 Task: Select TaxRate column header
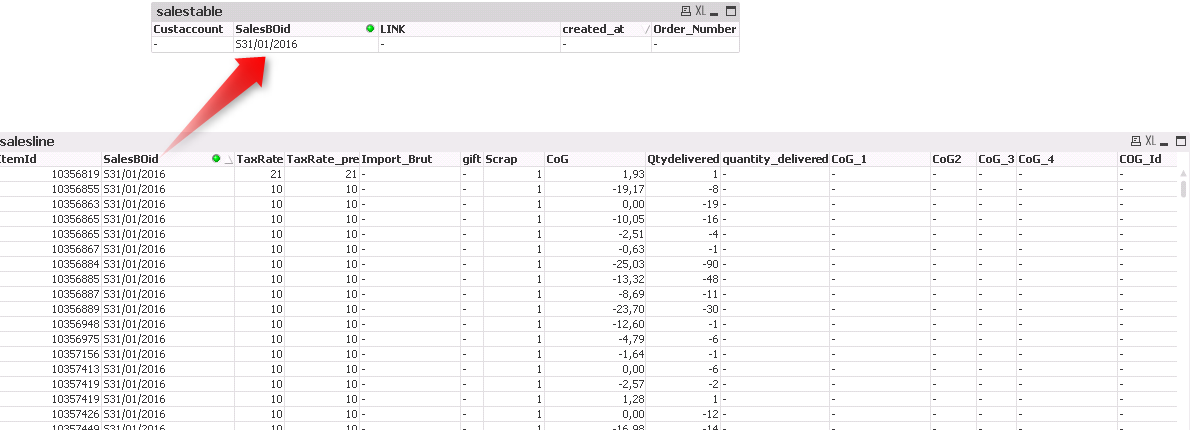point(260,159)
